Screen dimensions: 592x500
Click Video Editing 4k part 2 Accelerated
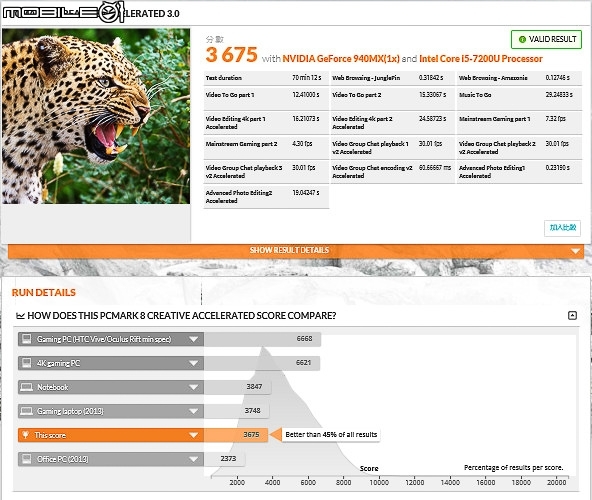[393, 123]
